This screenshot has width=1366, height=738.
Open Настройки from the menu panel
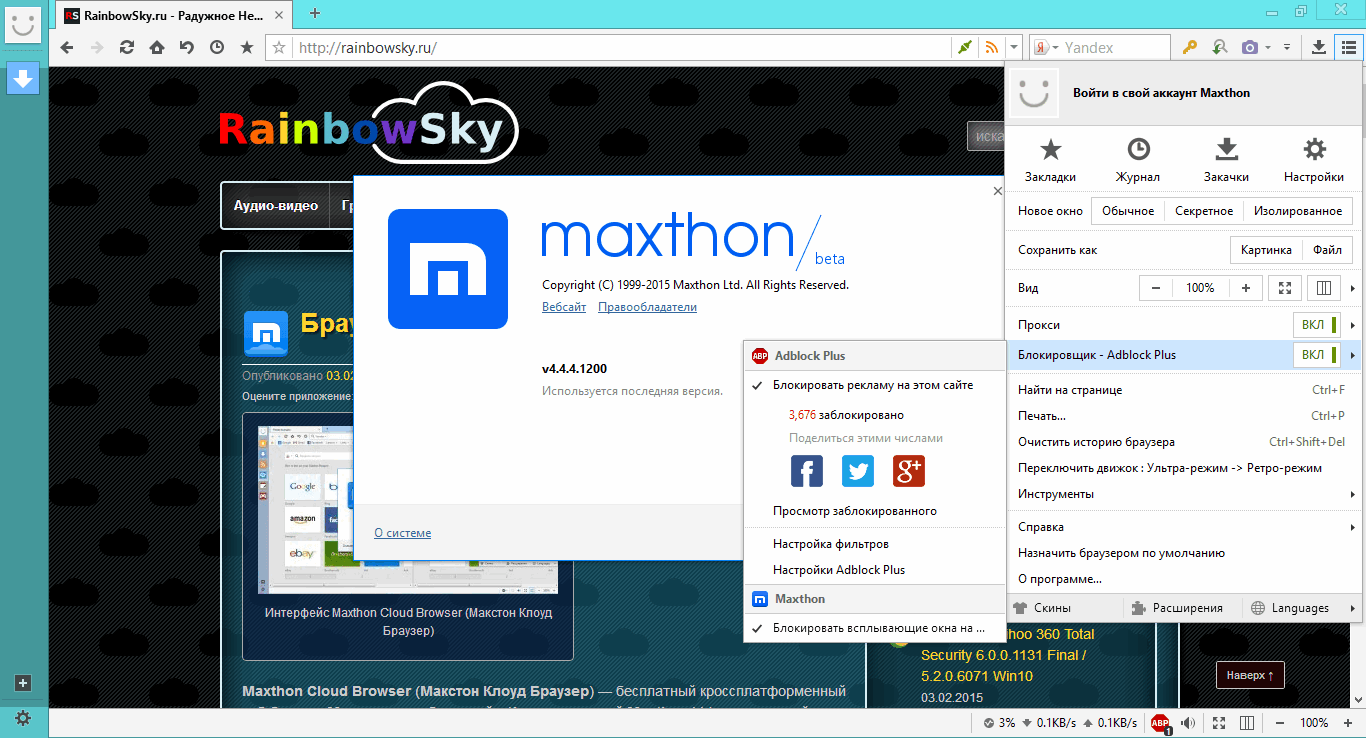pyautogui.click(x=1314, y=160)
